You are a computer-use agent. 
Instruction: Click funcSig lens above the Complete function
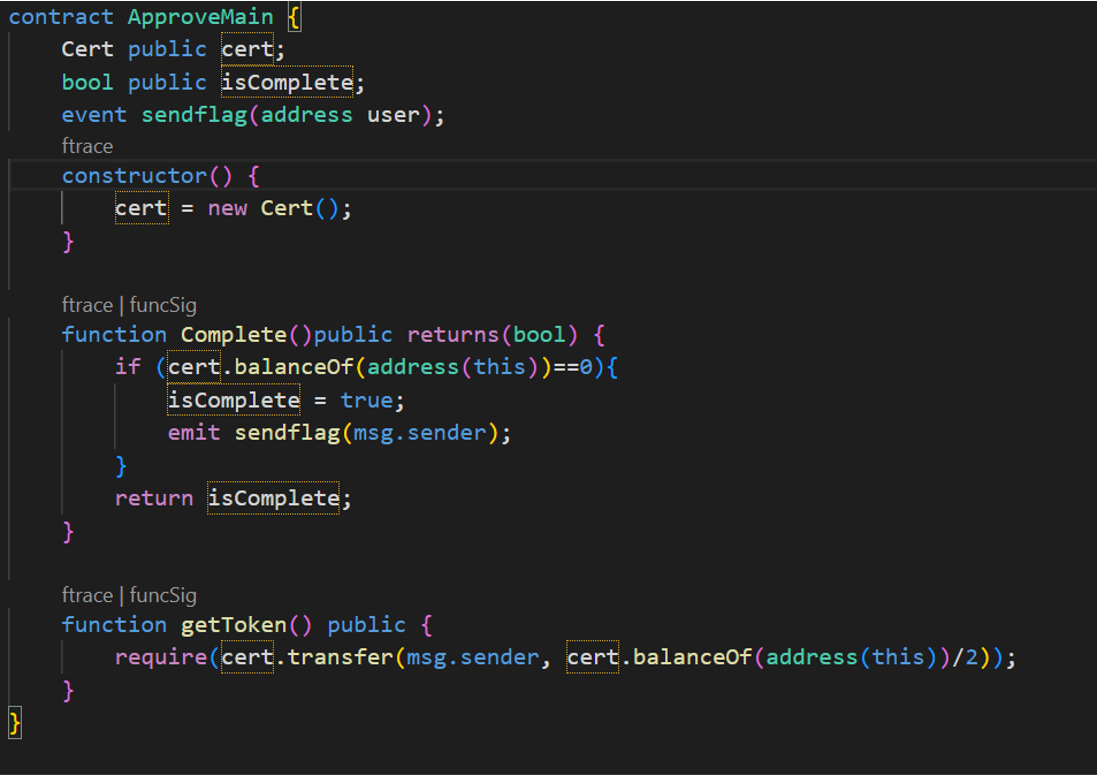pyautogui.click(x=163, y=305)
